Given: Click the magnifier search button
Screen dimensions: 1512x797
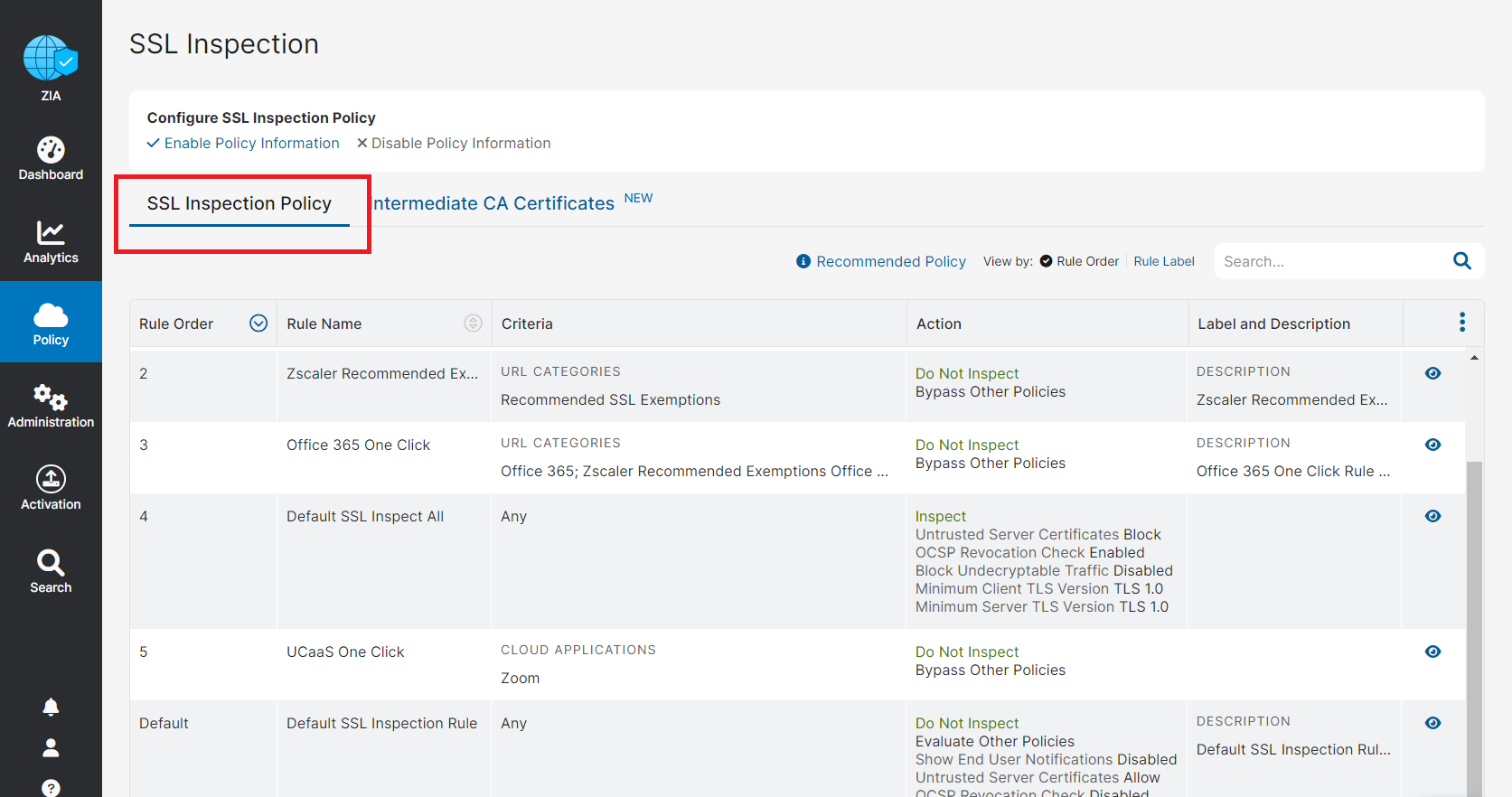Looking at the screenshot, I should [1461, 261].
